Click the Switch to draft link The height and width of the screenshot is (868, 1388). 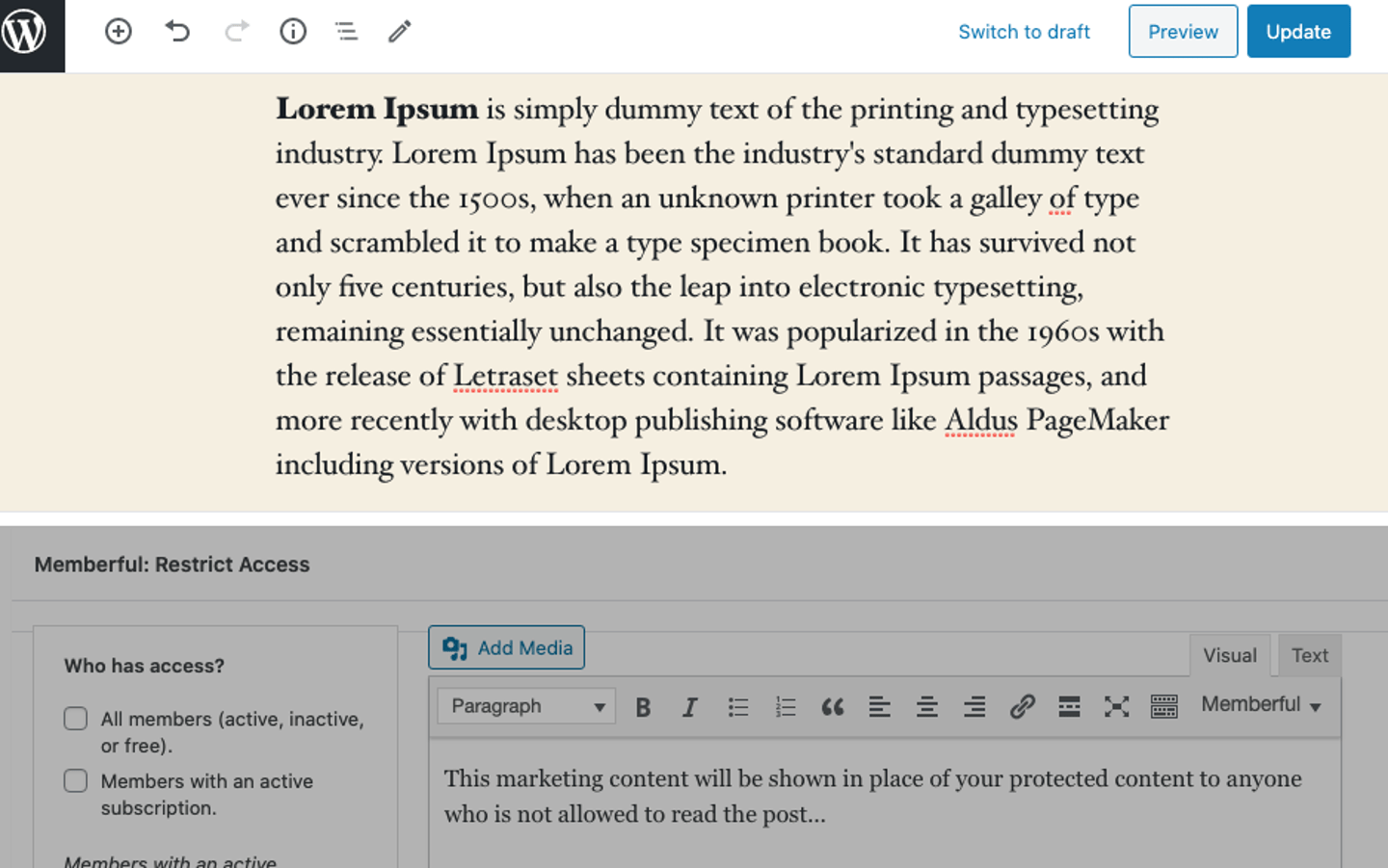click(x=1024, y=32)
